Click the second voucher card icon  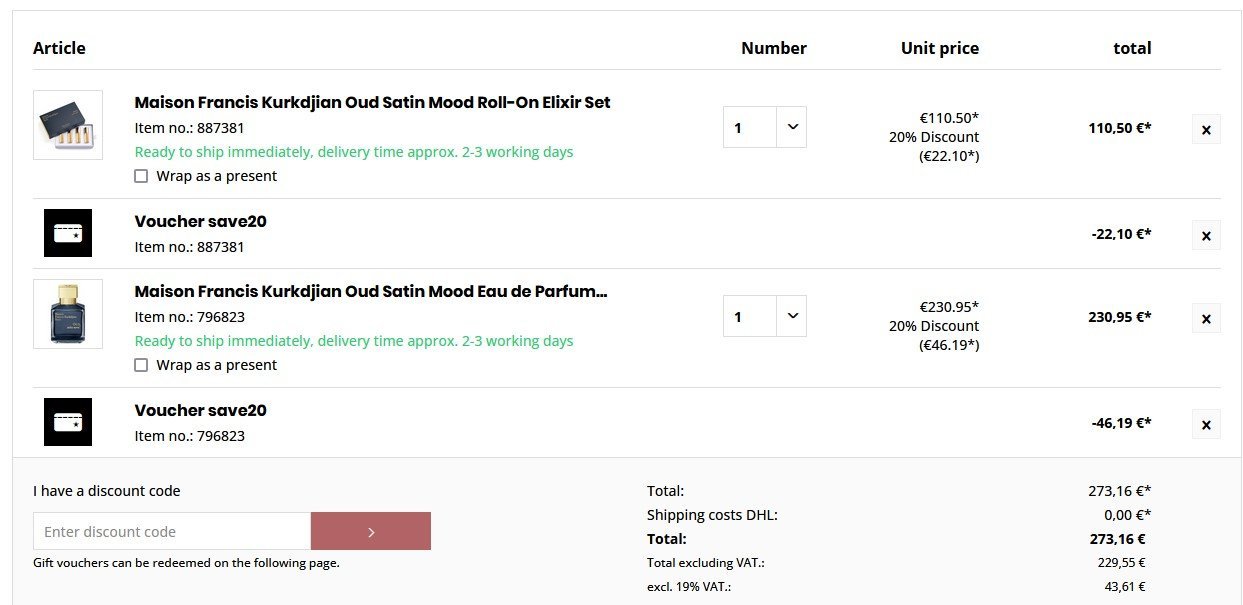(68, 422)
